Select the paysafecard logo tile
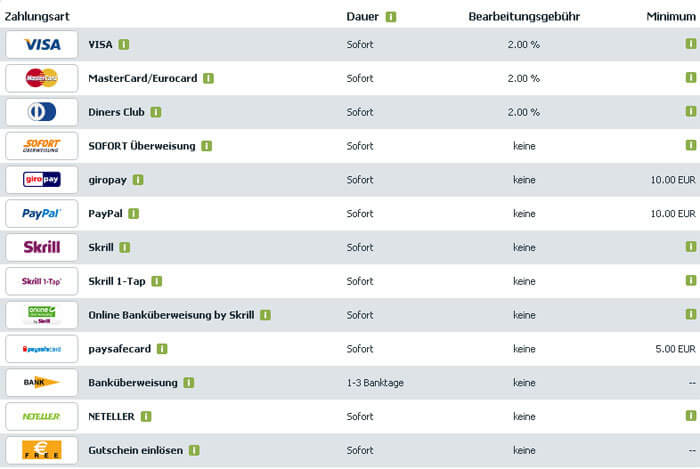 [42, 349]
